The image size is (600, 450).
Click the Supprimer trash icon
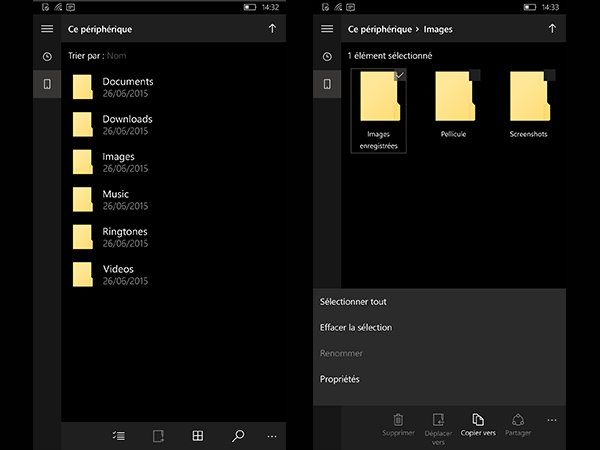click(398, 420)
